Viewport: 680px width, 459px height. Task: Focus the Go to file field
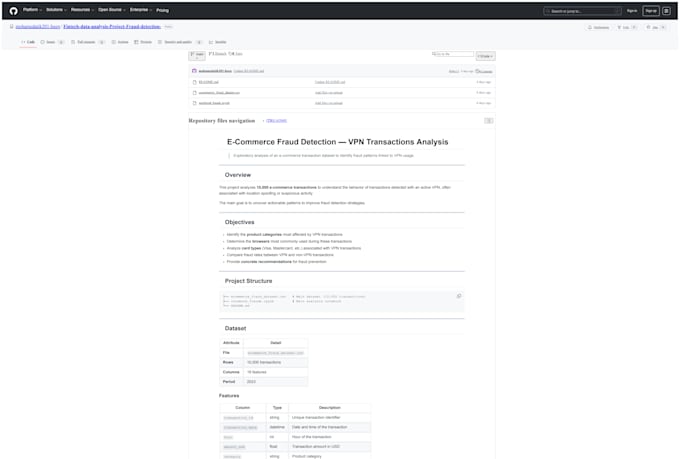click(x=453, y=54)
